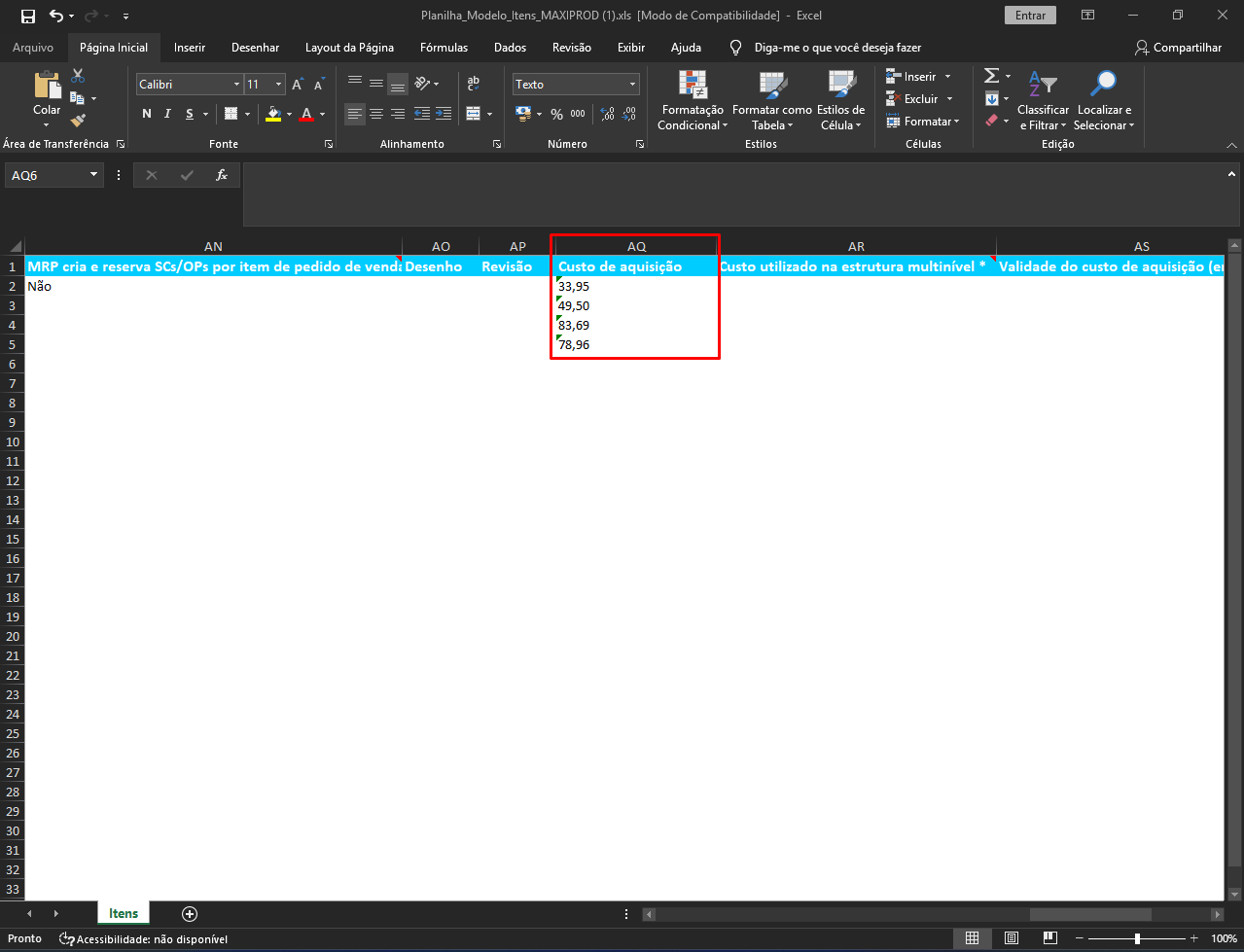Click the Entrar sign-in button
The width and height of the screenshot is (1244, 952).
coord(1030,16)
